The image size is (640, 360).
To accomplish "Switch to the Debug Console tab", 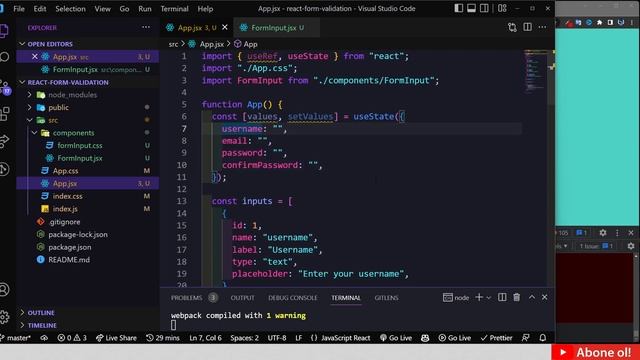I will (292, 298).
